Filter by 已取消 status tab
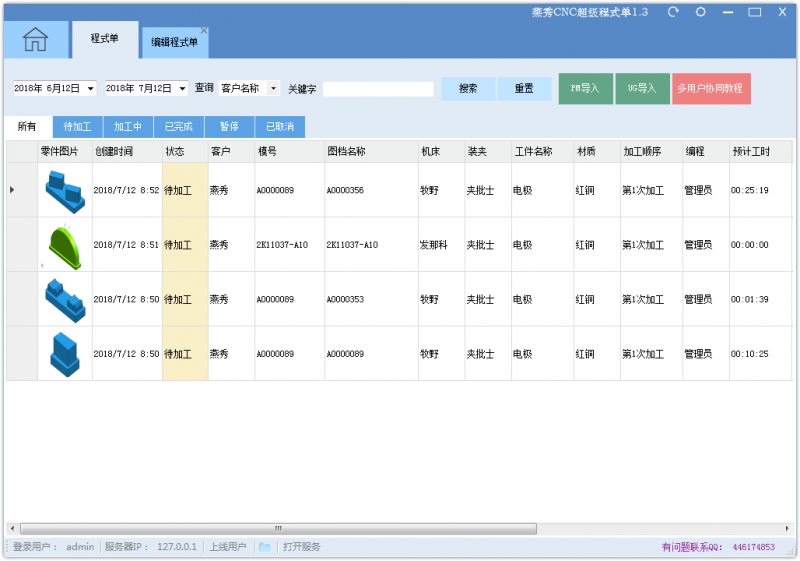The width and height of the screenshot is (800, 561). [280, 126]
